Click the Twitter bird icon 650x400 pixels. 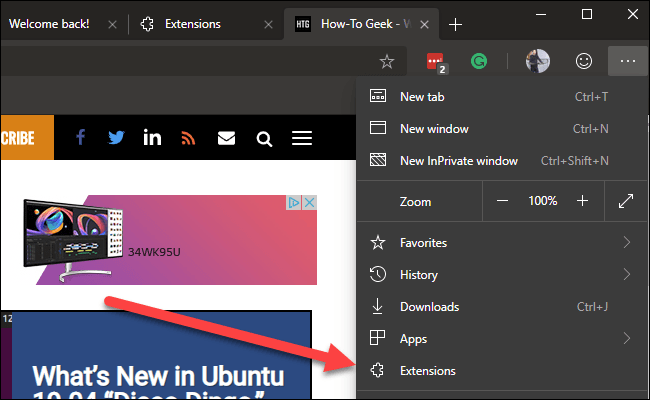(116, 138)
